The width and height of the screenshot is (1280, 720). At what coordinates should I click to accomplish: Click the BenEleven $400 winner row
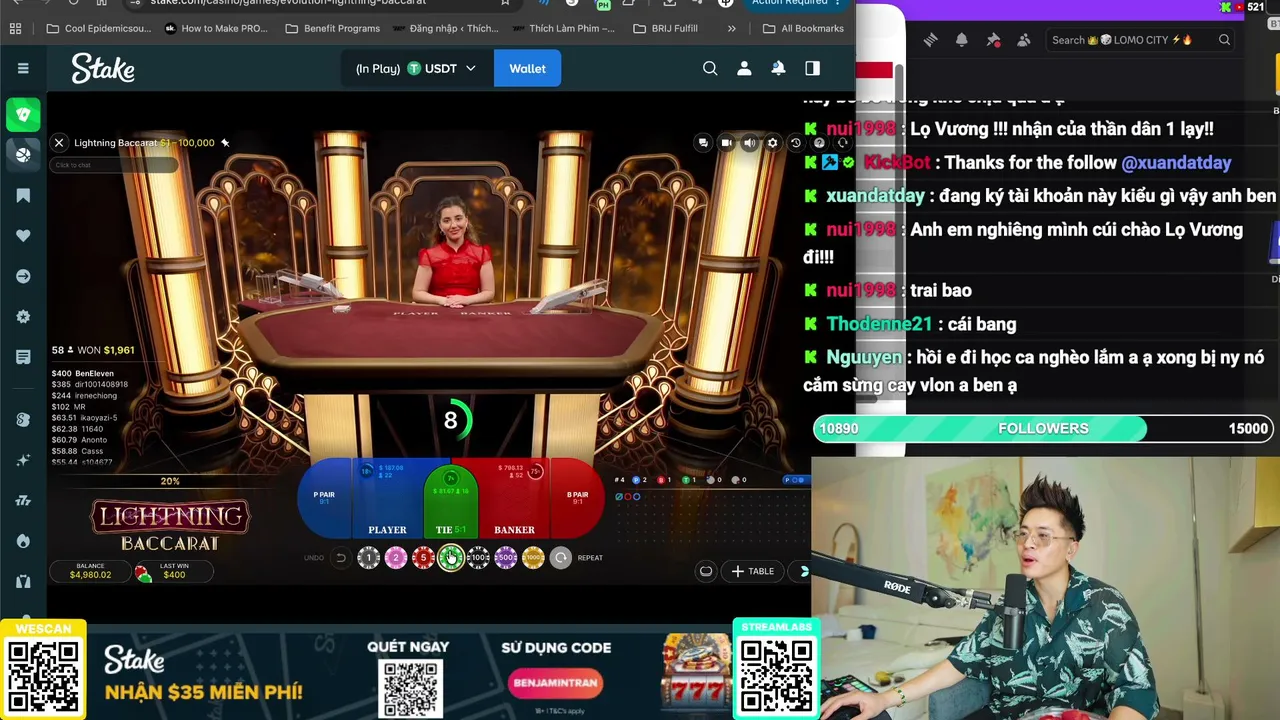tap(83, 373)
